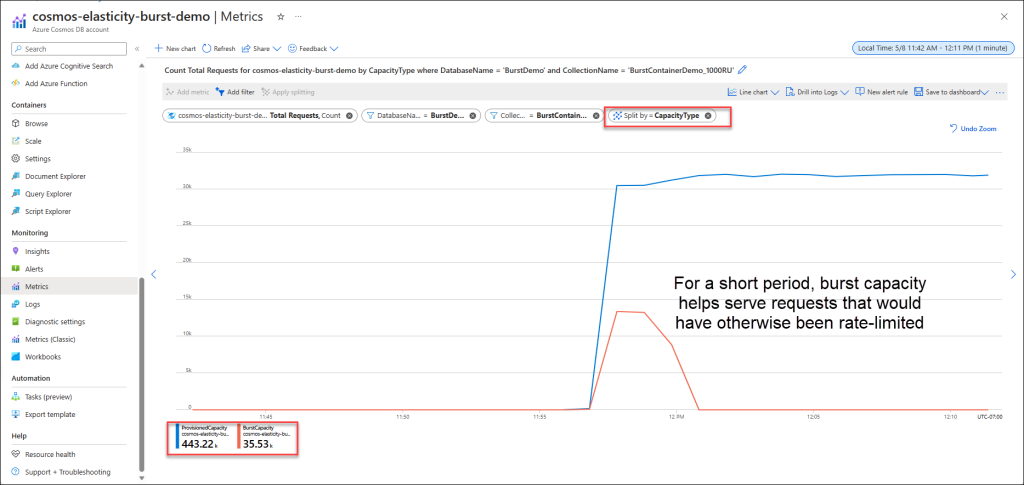Focus the sidebar Search field

69,49
